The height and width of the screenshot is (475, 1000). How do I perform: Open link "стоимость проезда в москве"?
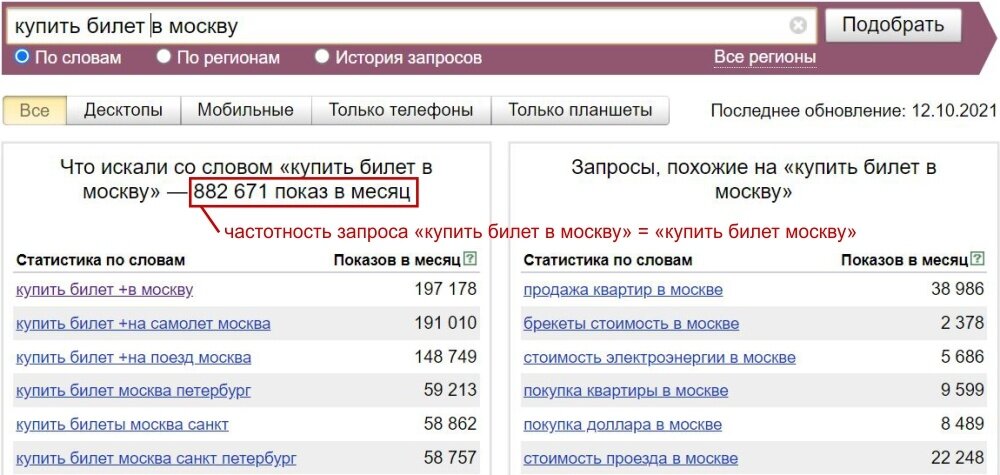click(631, 458)
